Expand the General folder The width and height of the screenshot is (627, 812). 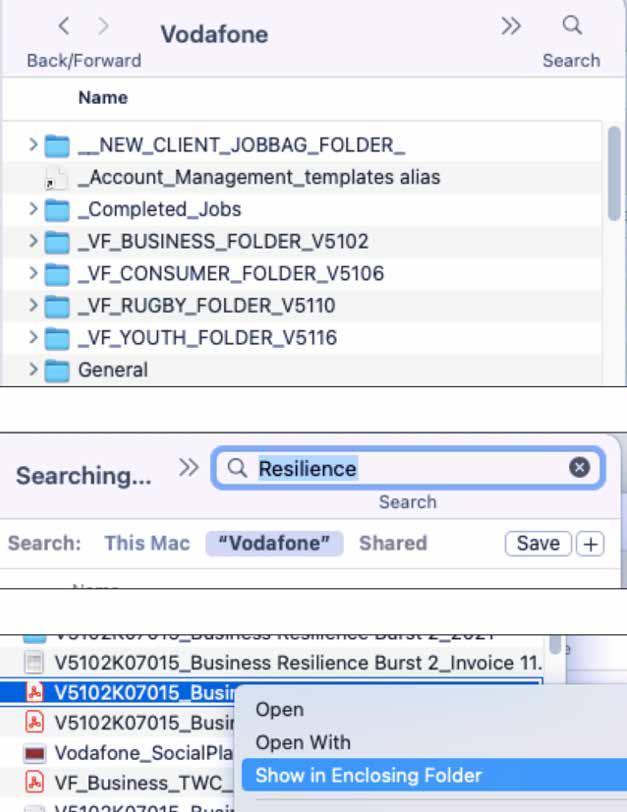(x=33, y=369)
